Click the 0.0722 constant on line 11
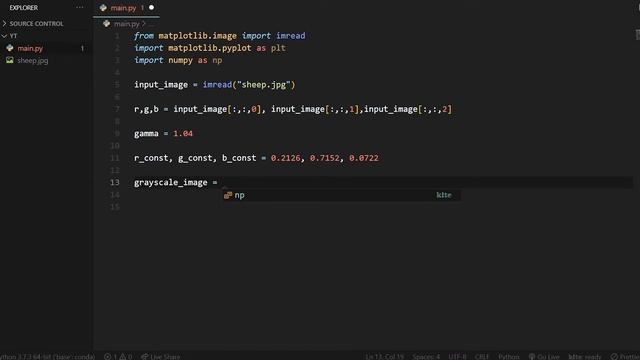Image resolution: width=640 pixels, height=360 pixels. [x=364, y=158]
